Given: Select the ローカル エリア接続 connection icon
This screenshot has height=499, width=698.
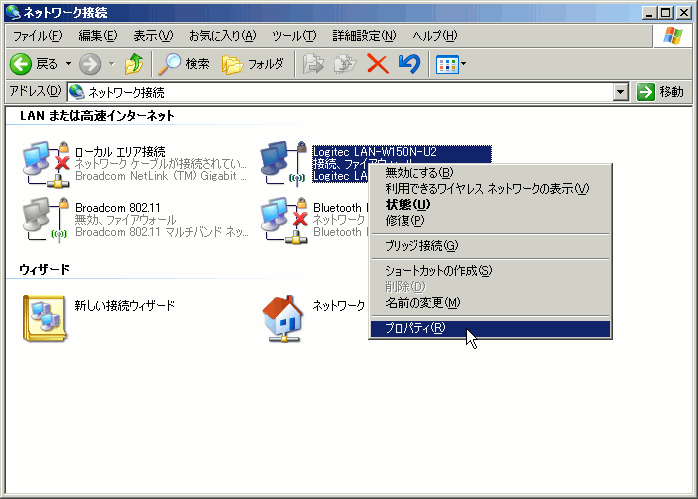Looking at the screenshot, I should click(46, 164).
